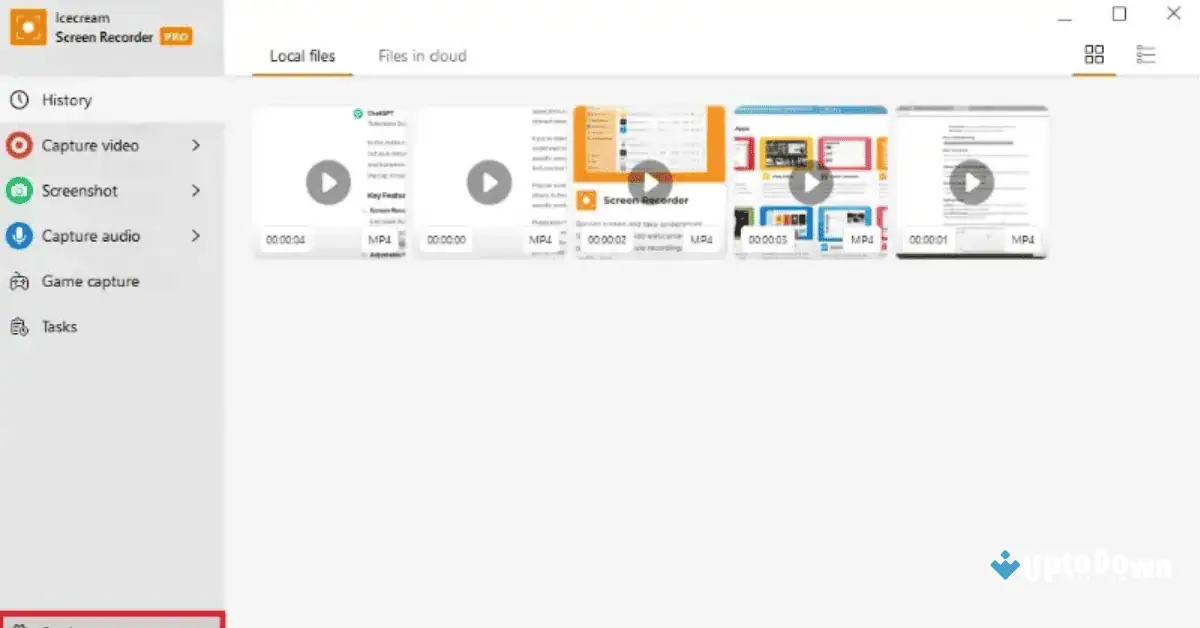
Task: Click the Icecream Screen Recorder logo
Action: coord(26,26)
